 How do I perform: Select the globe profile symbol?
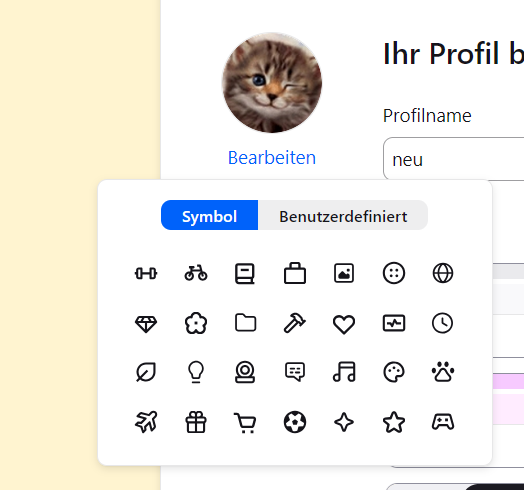(x=443, y=273)
